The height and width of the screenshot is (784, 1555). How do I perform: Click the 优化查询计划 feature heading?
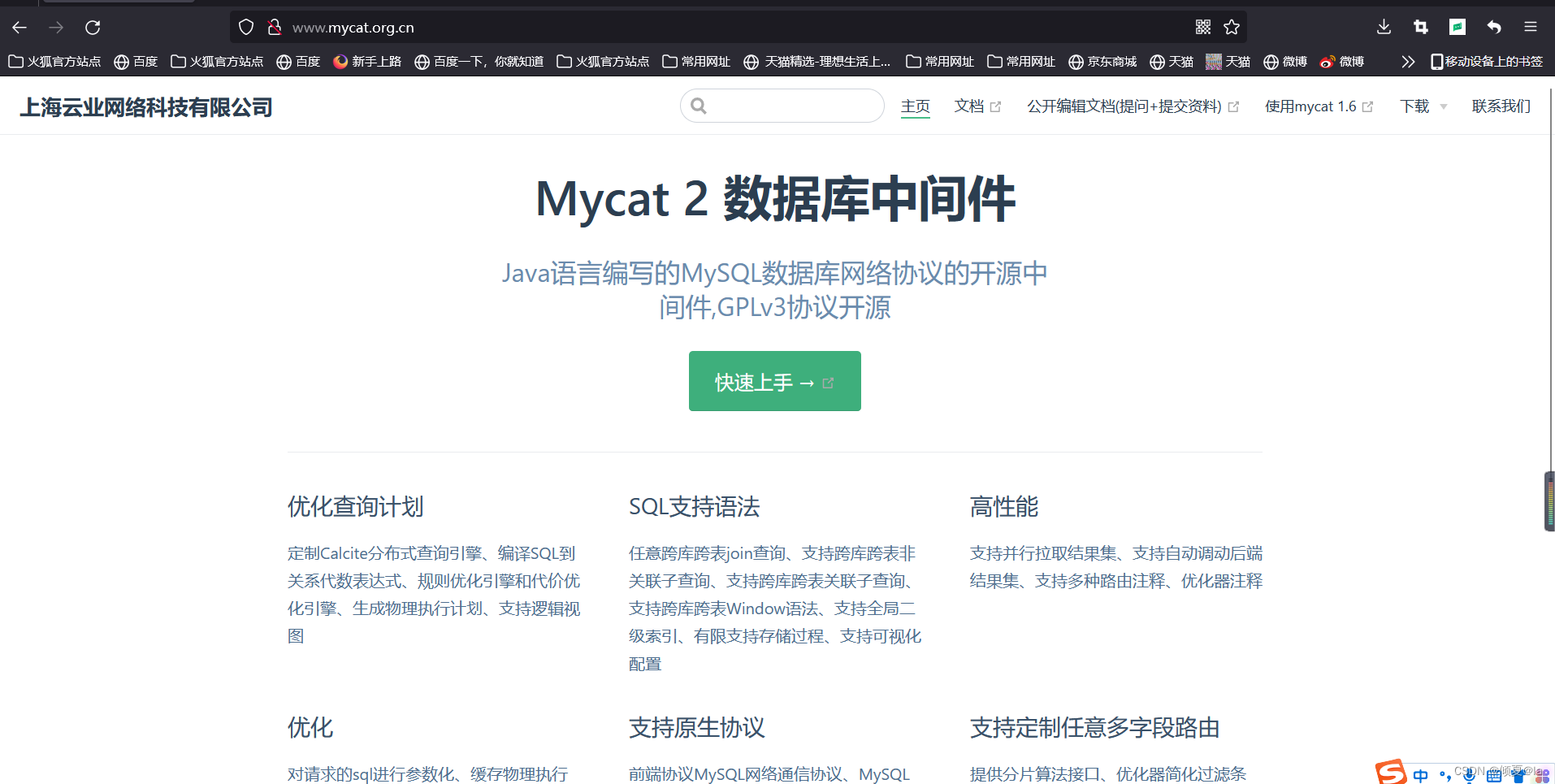coord(355,507)
